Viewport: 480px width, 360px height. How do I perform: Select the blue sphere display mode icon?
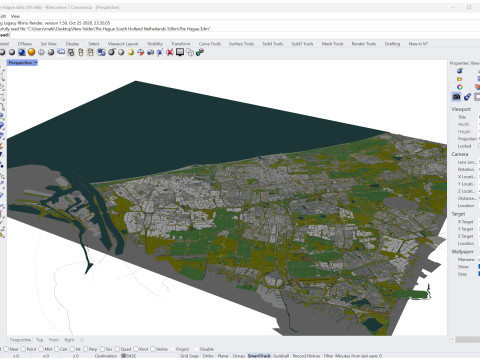22,52
